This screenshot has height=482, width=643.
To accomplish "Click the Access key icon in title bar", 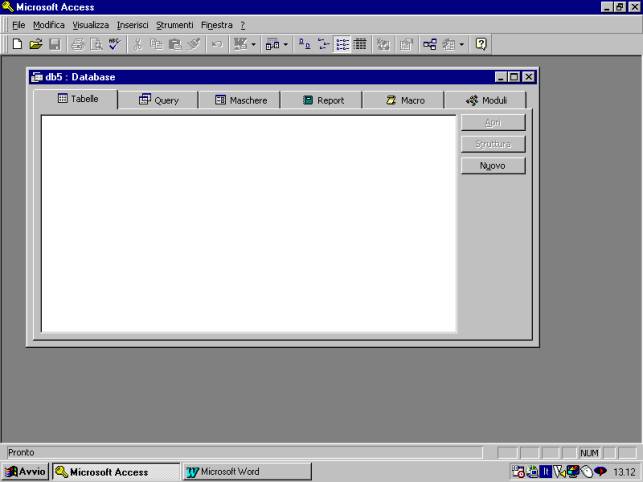I will (8, 7).
